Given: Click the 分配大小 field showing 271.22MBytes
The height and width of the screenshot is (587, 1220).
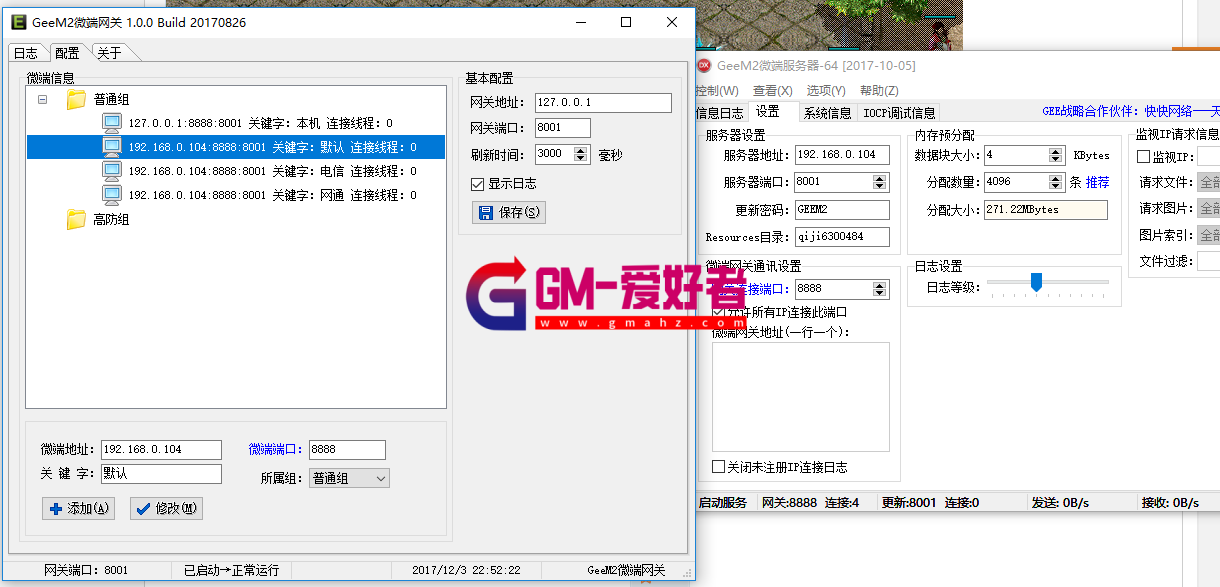Looking at the screenshot, I should [x=1046, y=210].
